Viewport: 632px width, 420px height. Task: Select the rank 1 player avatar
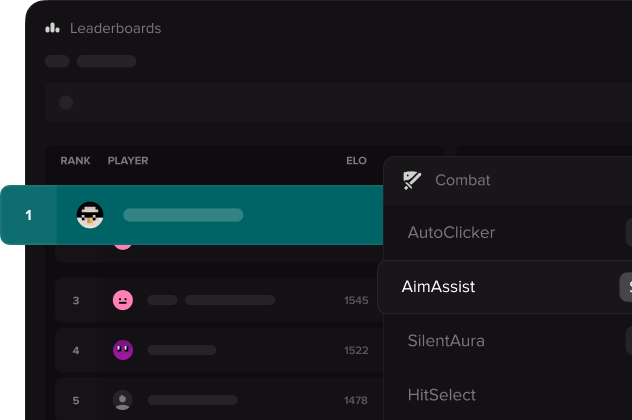pyautogui.click(x=91, y=215)
